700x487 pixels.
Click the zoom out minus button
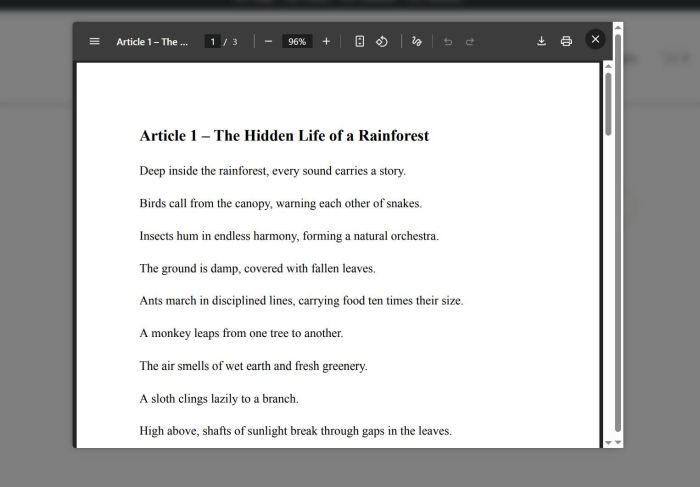coord(268,41)
